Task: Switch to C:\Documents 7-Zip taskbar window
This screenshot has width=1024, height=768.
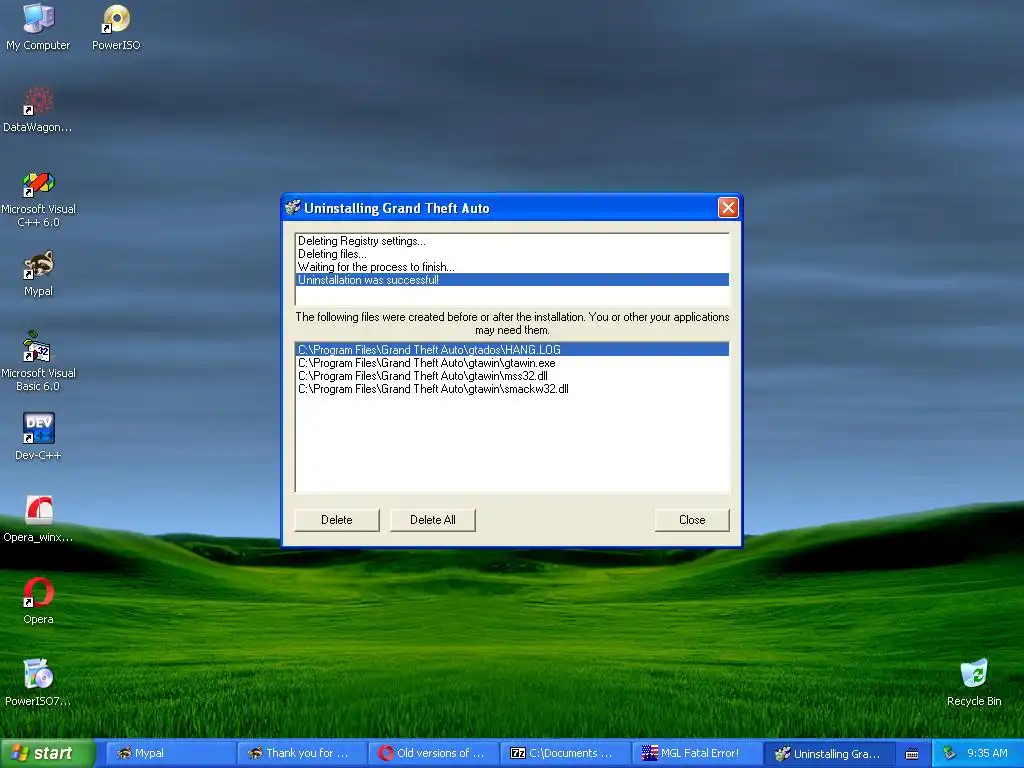Action: click(x=565, y=753)
